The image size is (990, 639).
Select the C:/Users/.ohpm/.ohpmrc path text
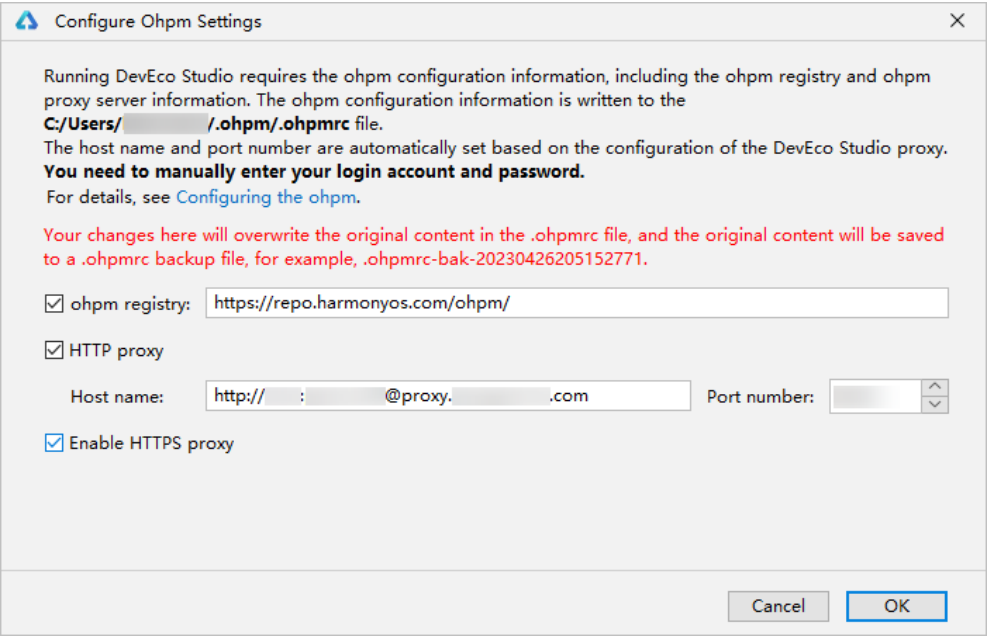[x=196, y=124]
